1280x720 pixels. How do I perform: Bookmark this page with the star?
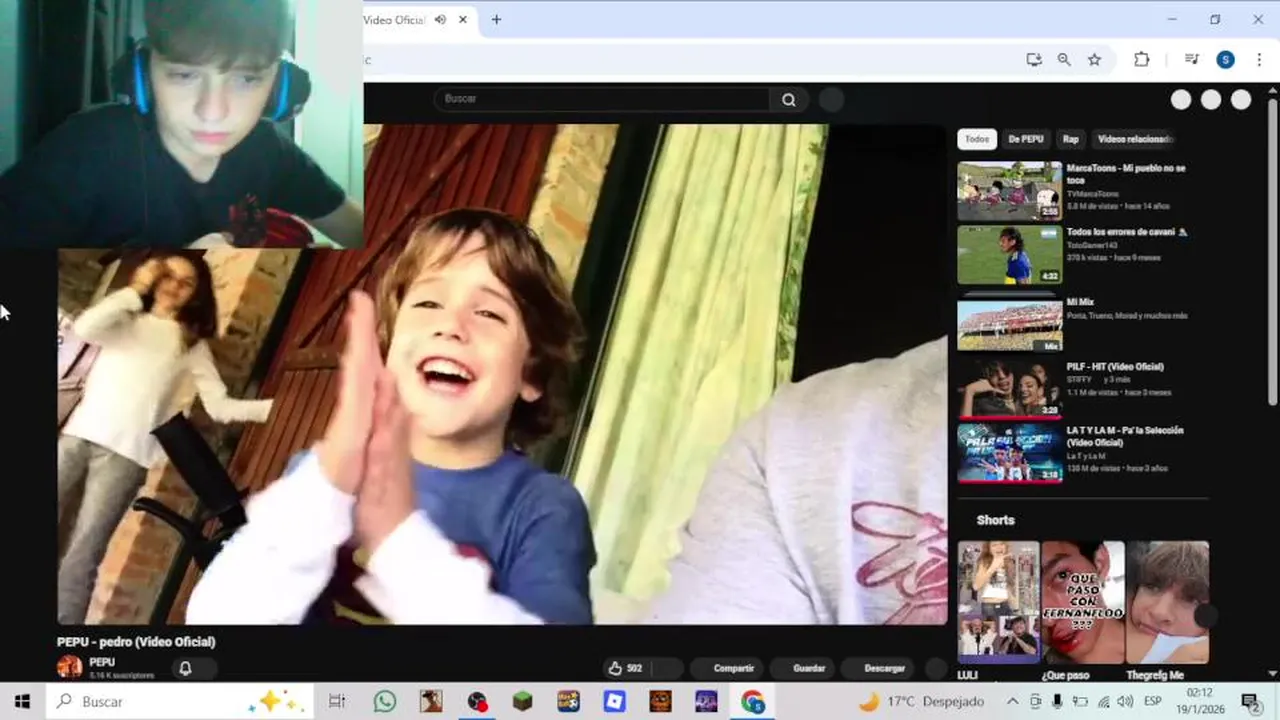tap(1094, 60)
